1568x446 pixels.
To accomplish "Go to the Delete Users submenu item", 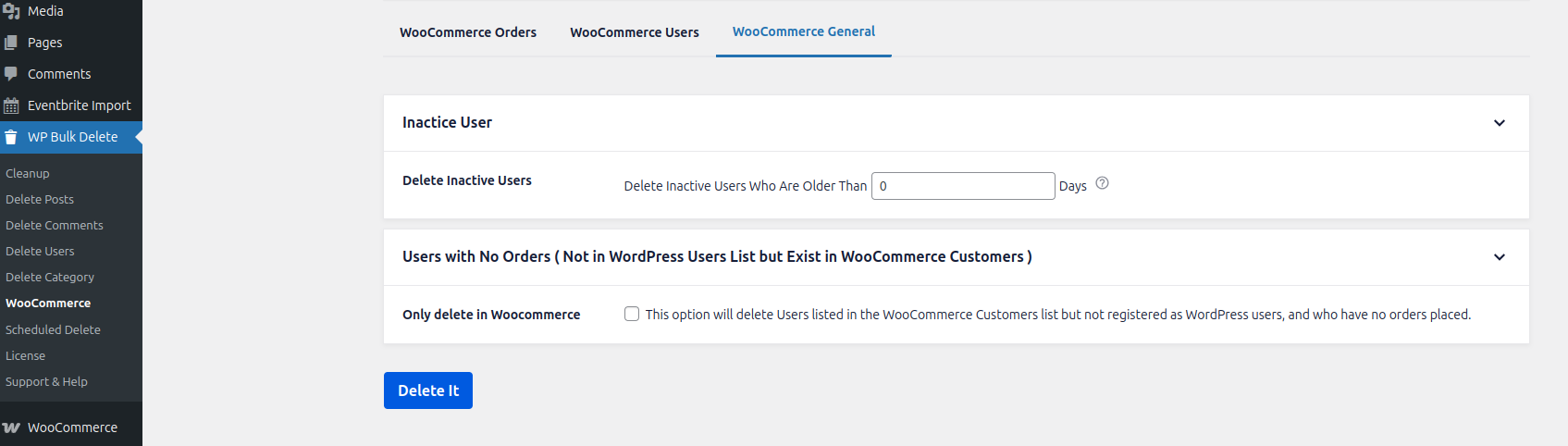I will 40,251.
